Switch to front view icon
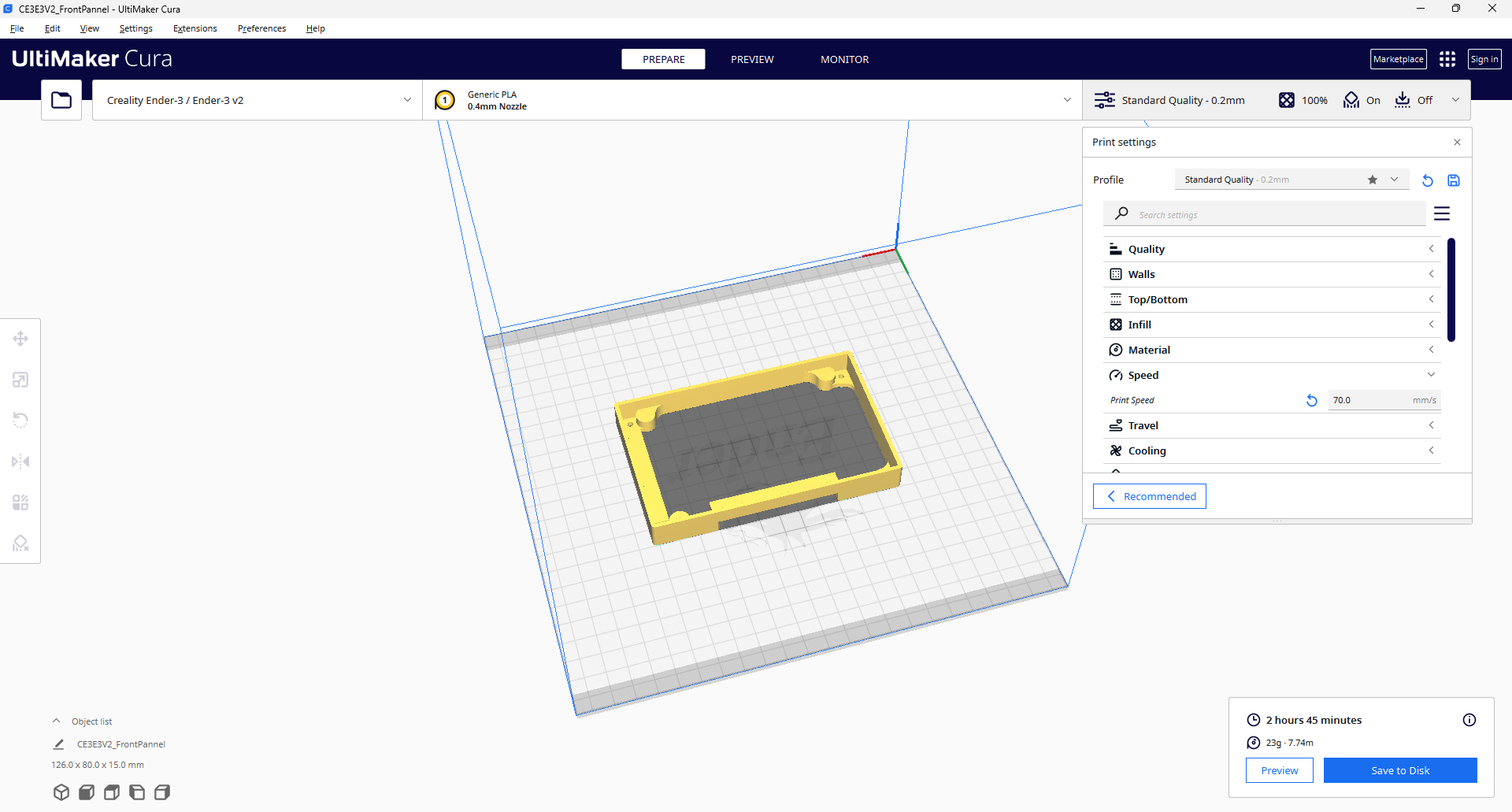This screenshot has height=812, width=1512. (x=87, y=792)
